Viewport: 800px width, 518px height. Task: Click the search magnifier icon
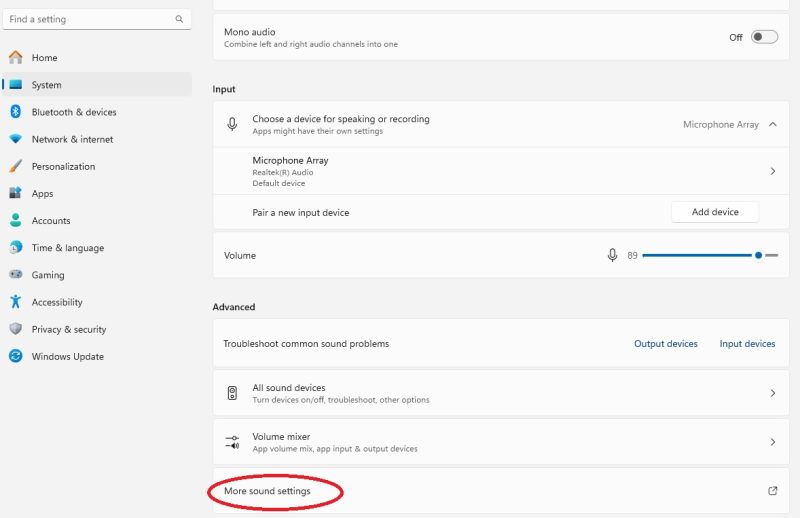pyautogui.click(x=179, y=19)
